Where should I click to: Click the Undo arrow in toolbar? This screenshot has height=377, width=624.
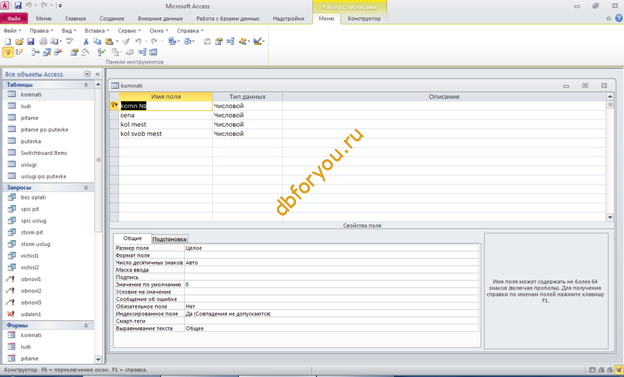(x=138, y=41)
